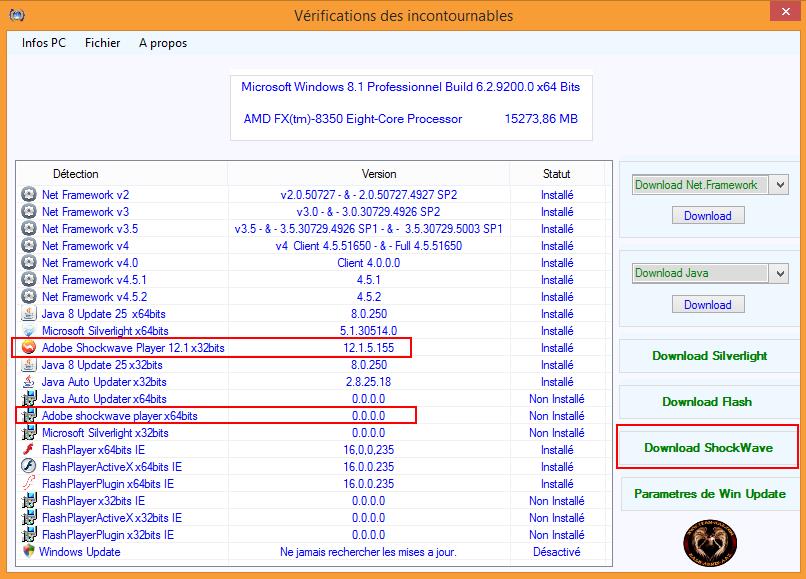Click v4 Client 4.5.51650 version cell

(x=369, y=246)
